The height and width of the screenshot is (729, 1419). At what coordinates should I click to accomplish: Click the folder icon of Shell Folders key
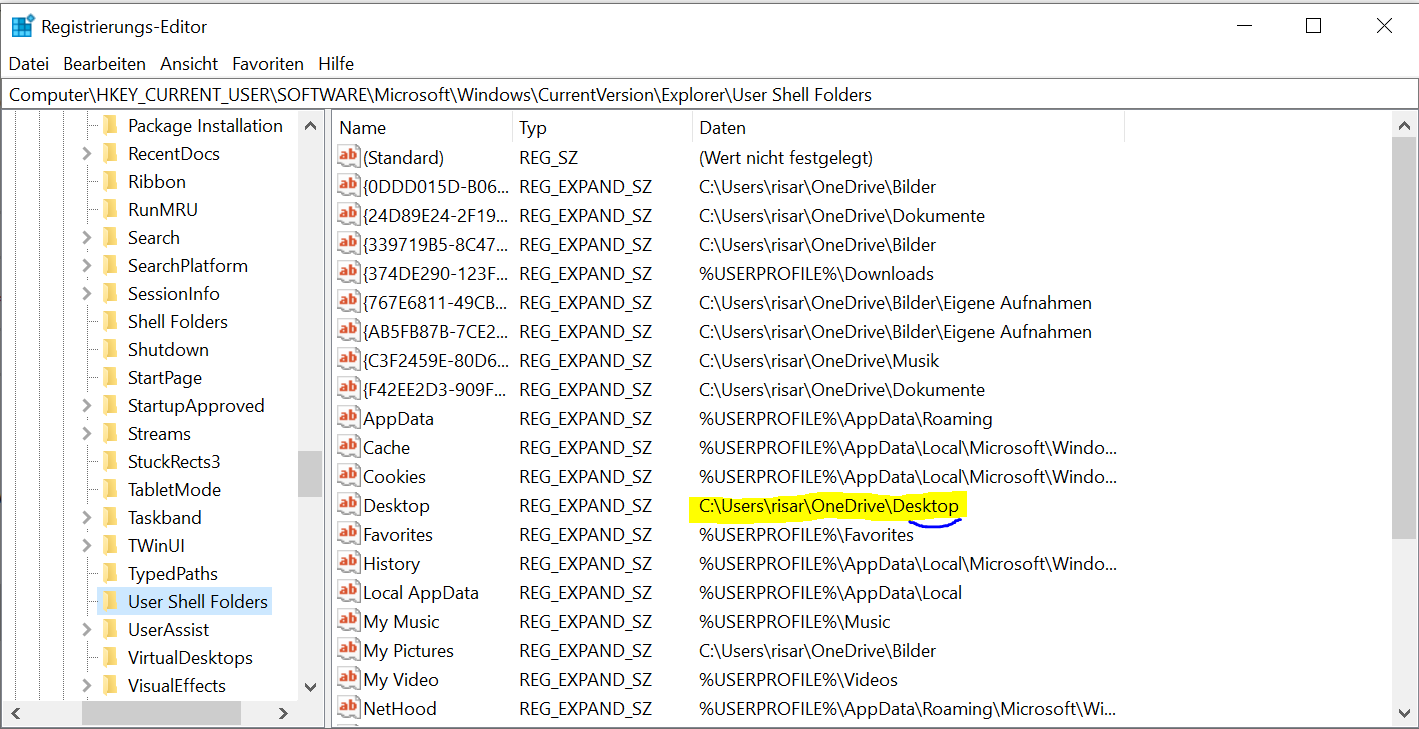click(x=110, y=322)
